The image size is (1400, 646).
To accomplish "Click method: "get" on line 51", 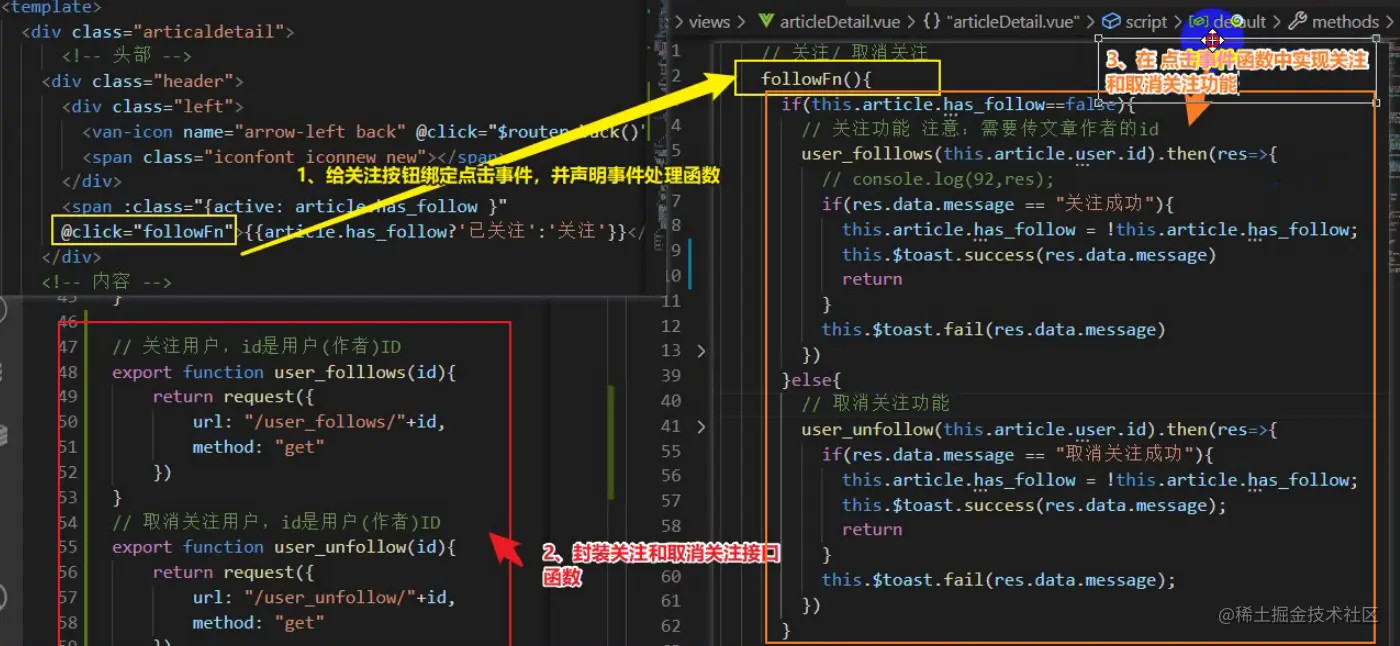I will coord(259,447).
